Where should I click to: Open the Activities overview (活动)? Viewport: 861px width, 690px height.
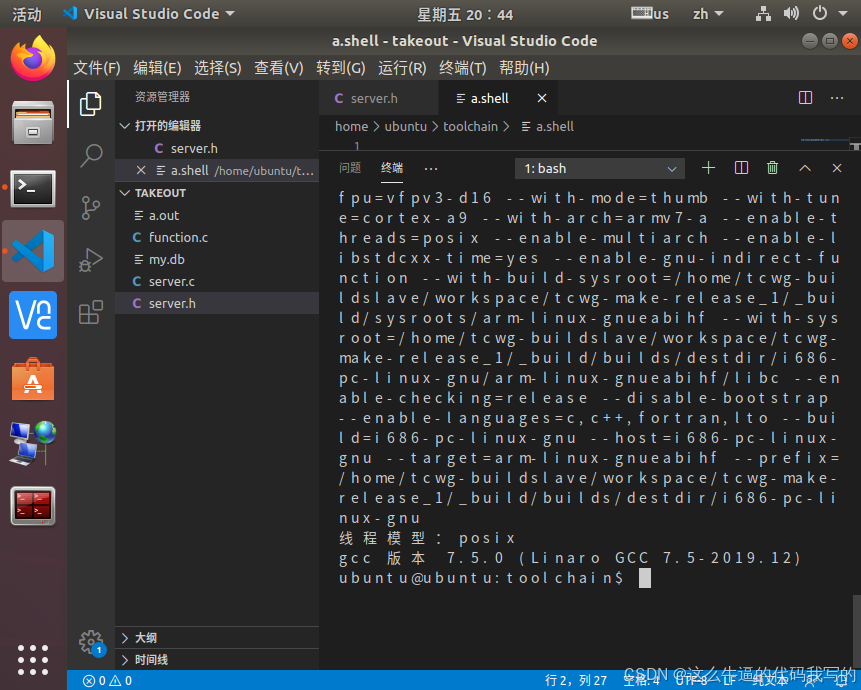tap(27, 14)
